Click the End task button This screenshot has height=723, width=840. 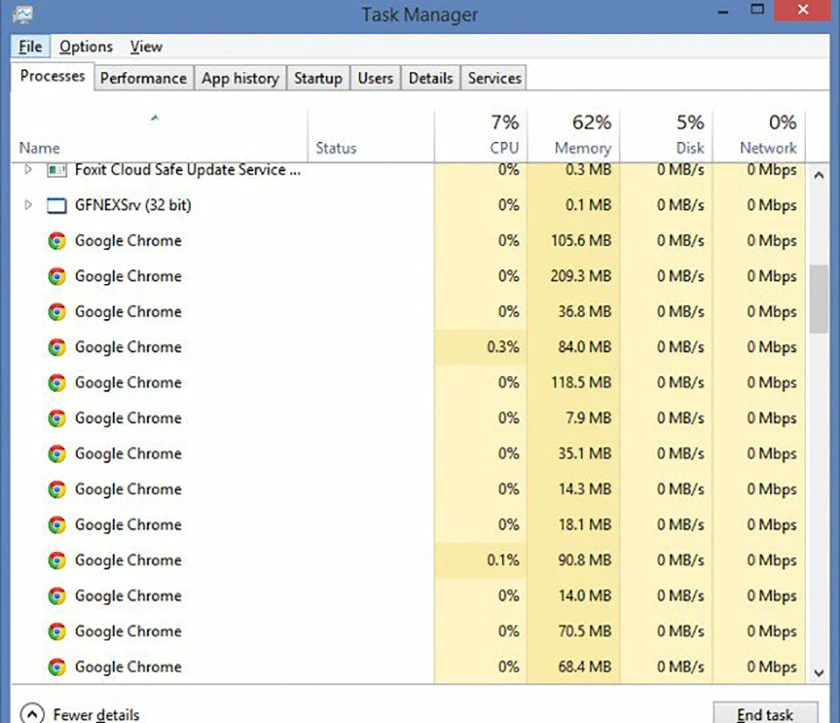(765, 713)
